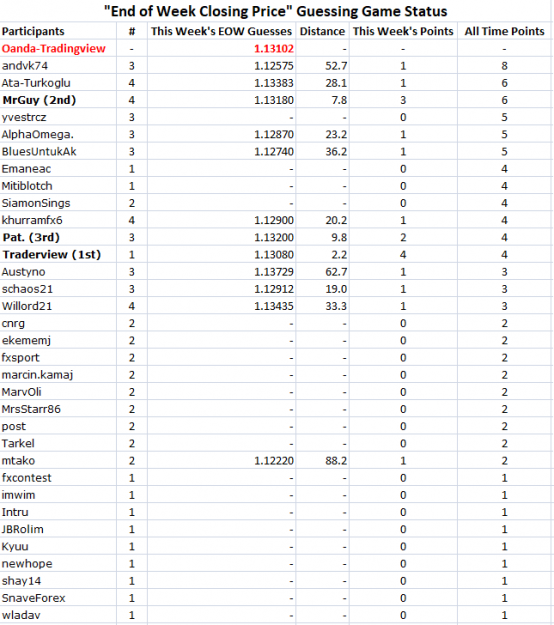Select the post participant cell

14,426
